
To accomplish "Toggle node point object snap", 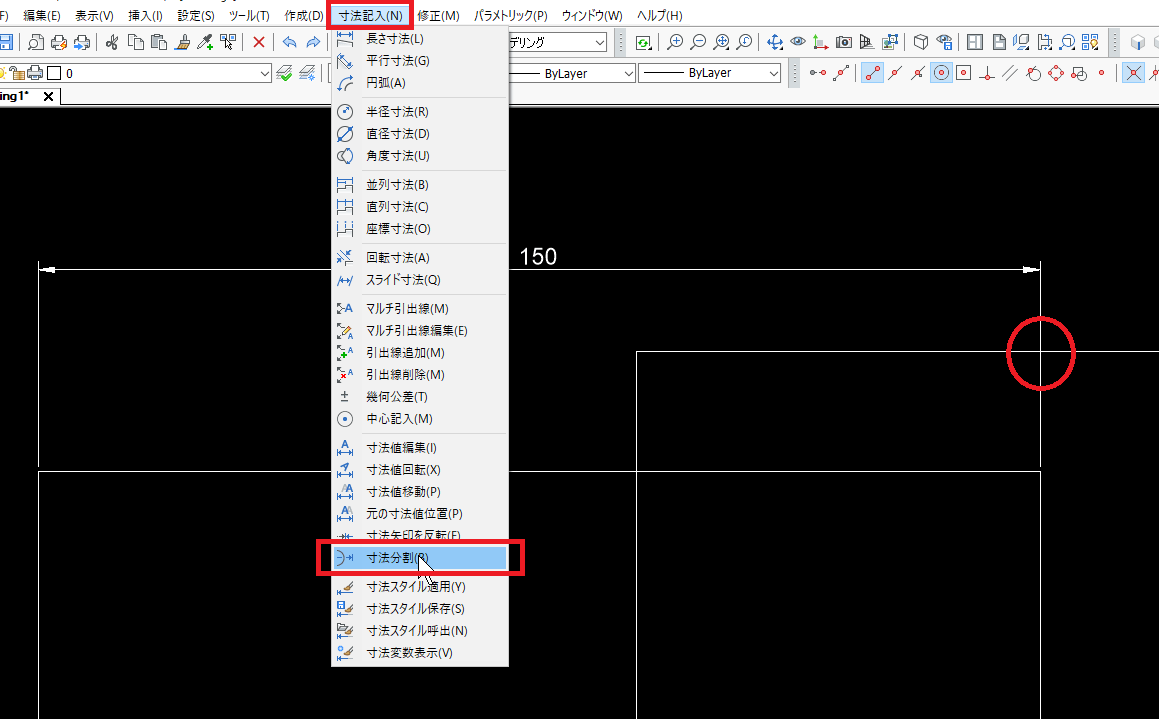I will 1101,73.
